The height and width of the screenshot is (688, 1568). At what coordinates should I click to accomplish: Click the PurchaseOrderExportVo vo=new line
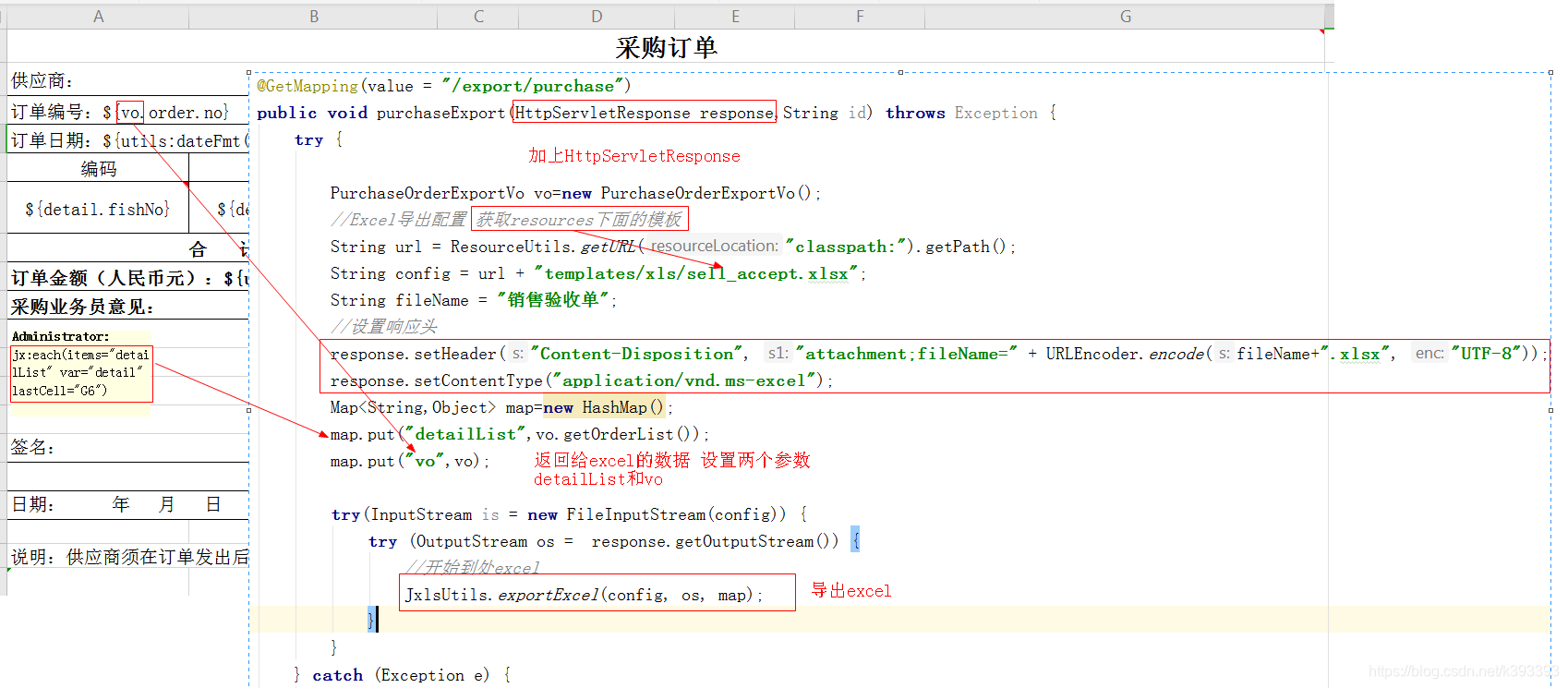click(575, 193)
